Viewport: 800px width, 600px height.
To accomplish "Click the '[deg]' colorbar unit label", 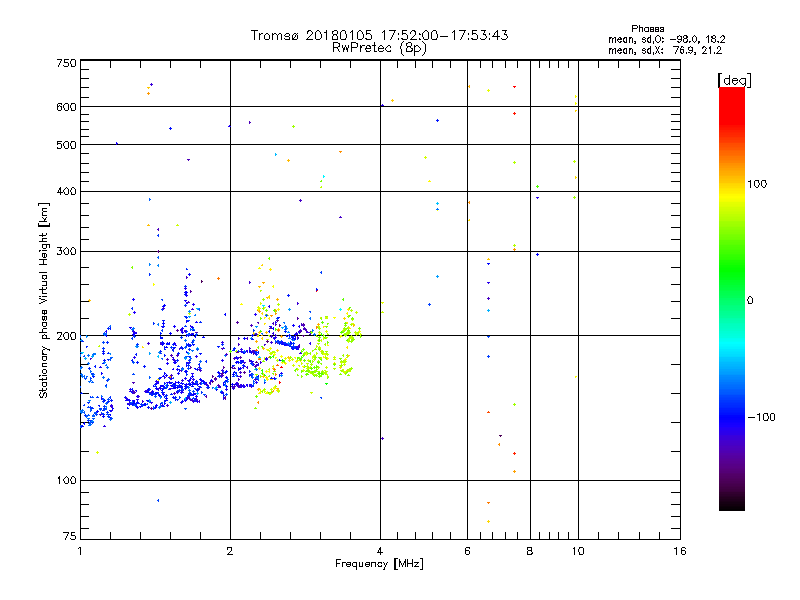I will pos(734,80).
